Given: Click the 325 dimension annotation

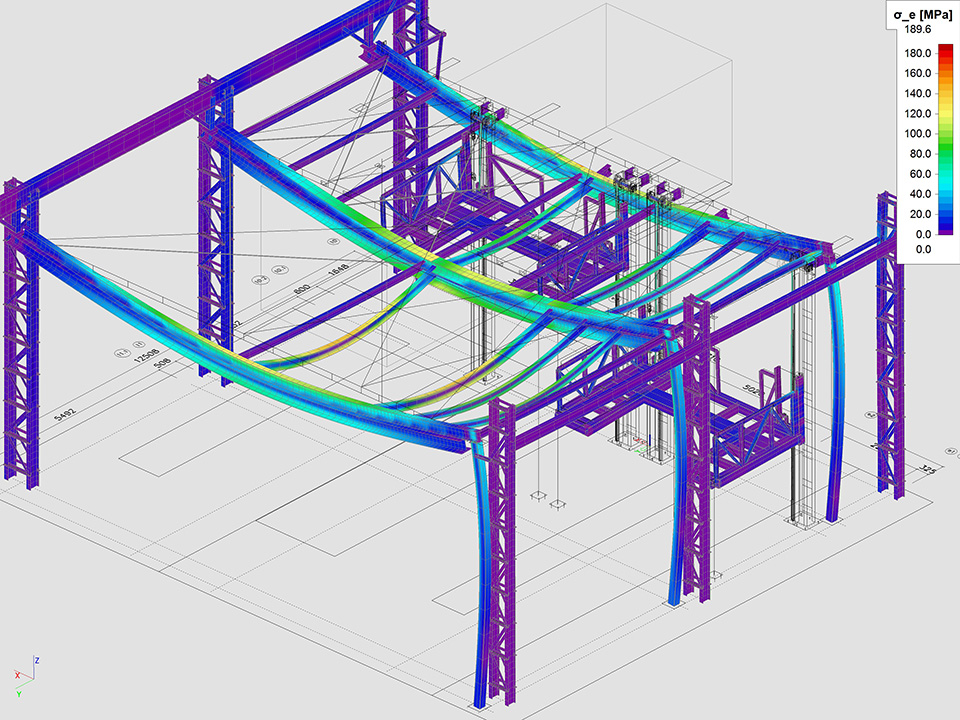Looking at the screenshot, I should click(x=925, y=470).
